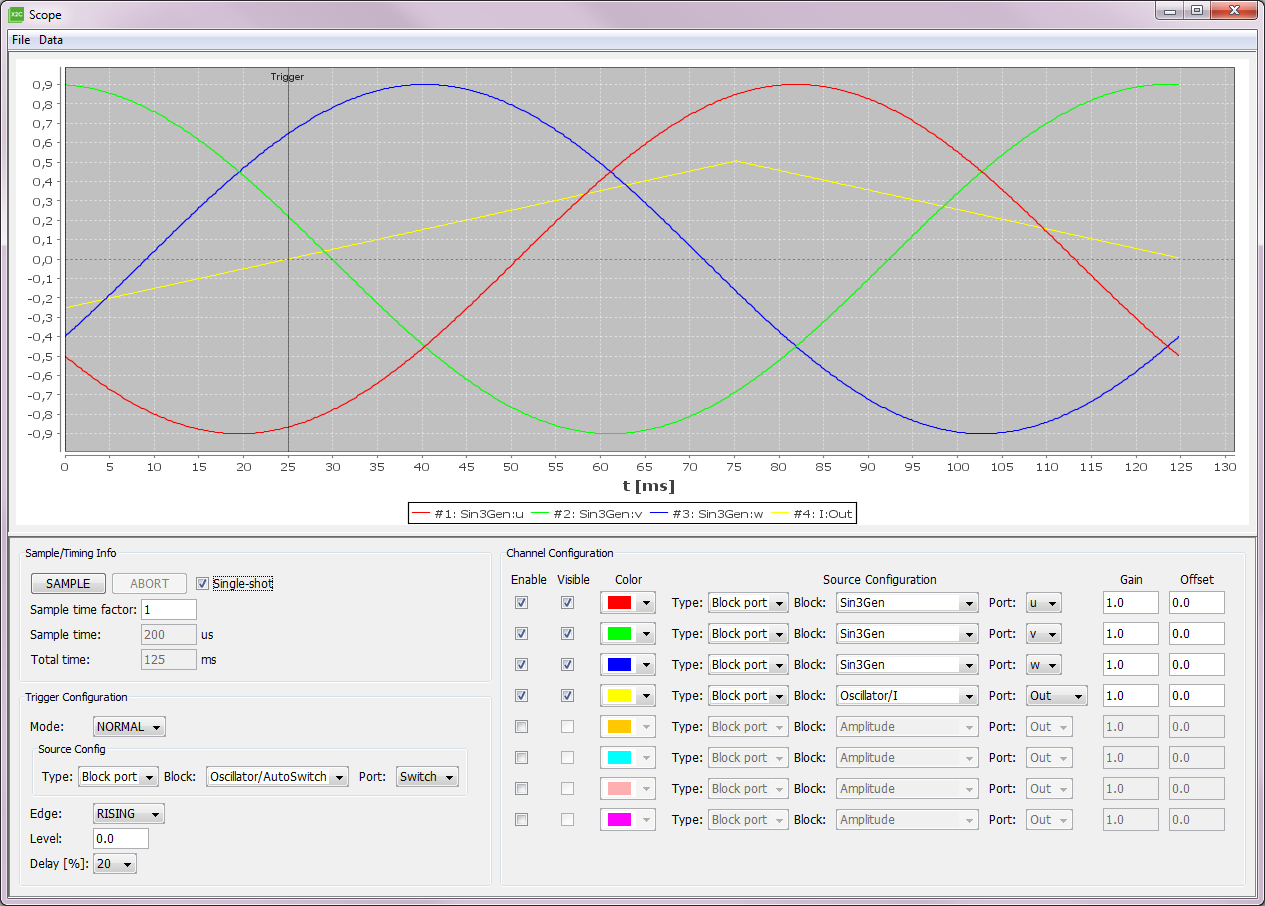Expand the Edge RISING dropdown

129,814
